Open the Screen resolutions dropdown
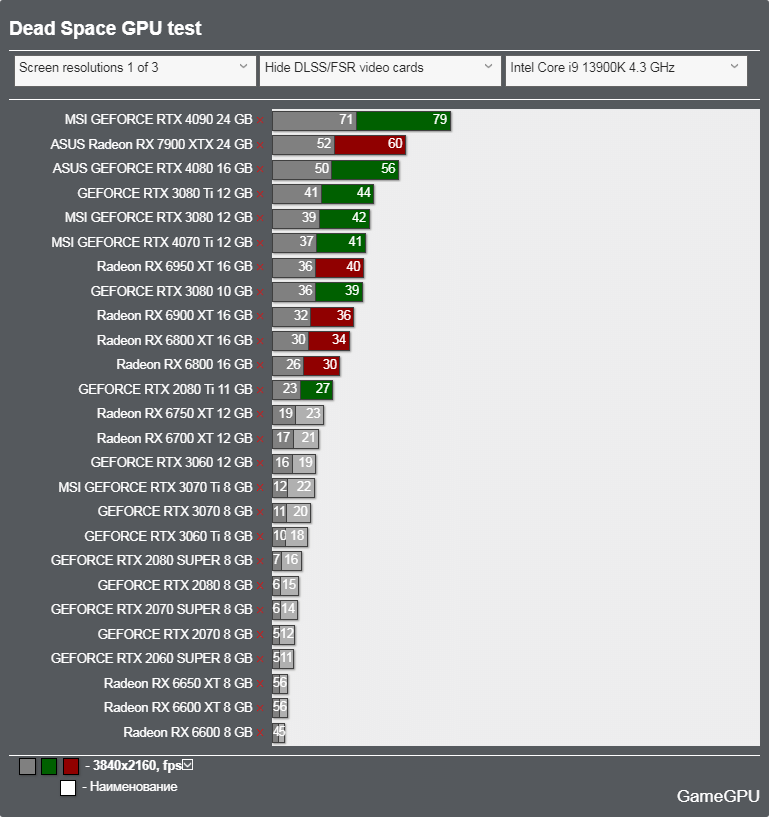 pyautogui.click(x=135, y=71)
